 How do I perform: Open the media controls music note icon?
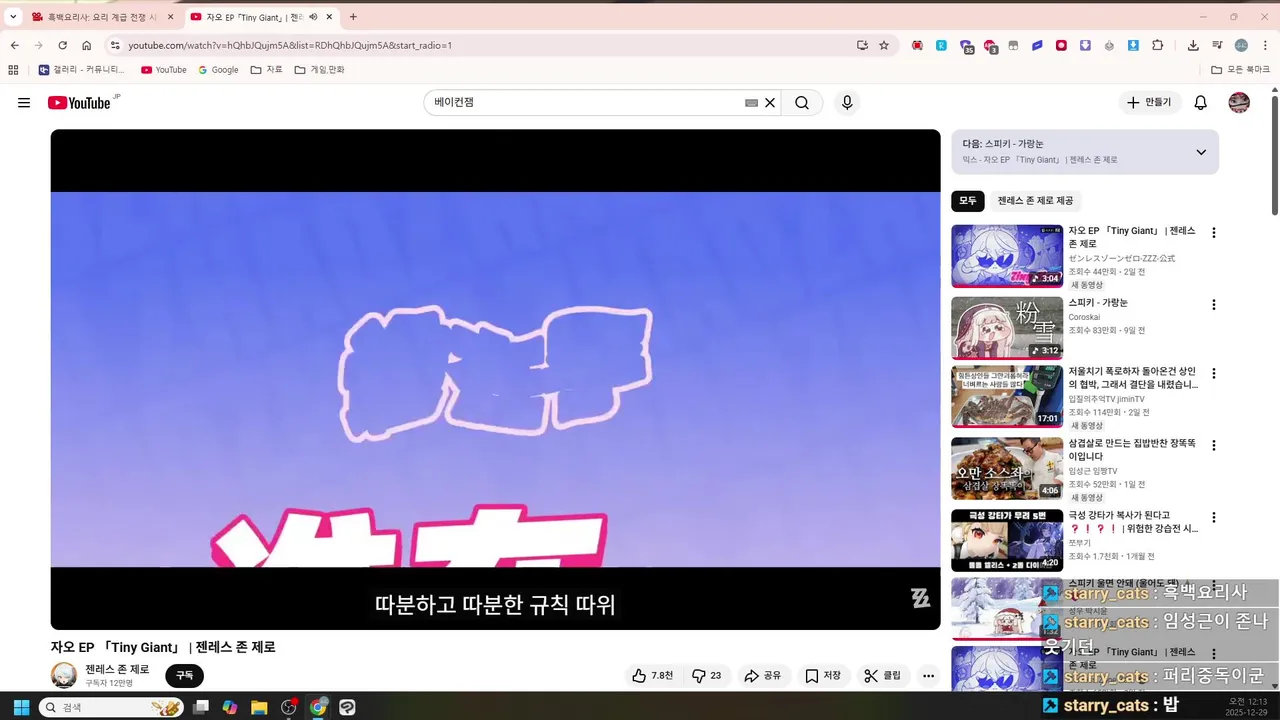(x=1217, y=45)
